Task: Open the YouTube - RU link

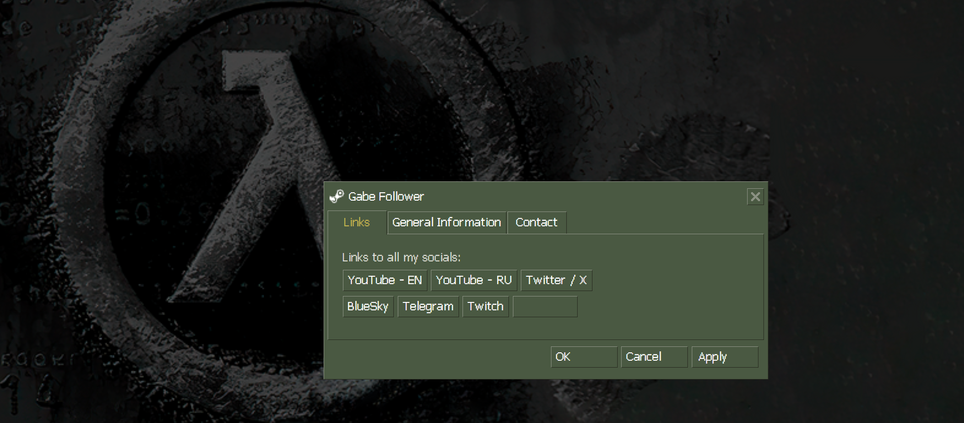Action: tap(473, 280)
